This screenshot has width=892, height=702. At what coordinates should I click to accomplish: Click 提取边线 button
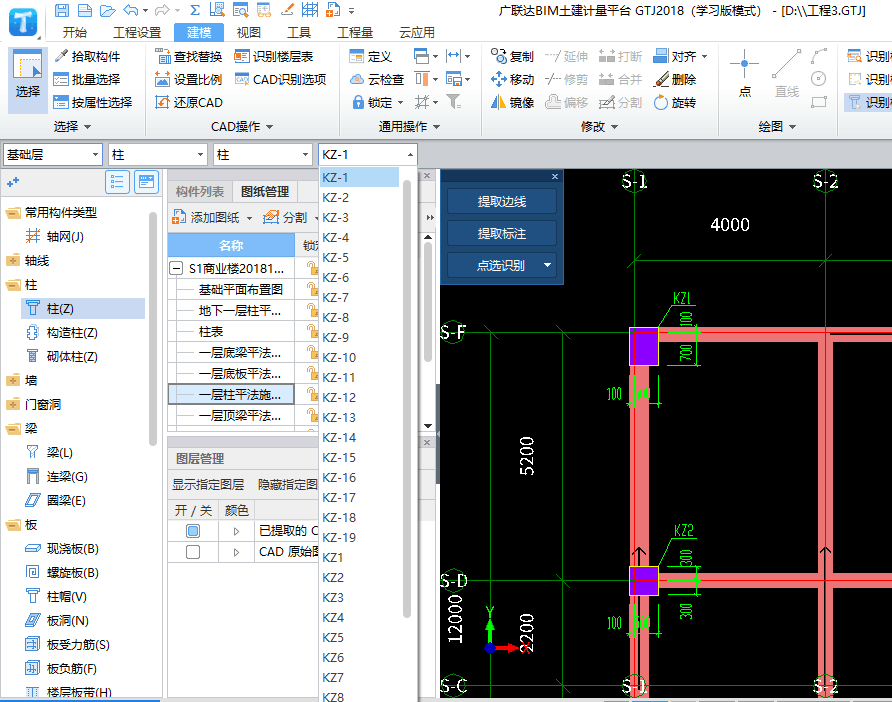502,201
